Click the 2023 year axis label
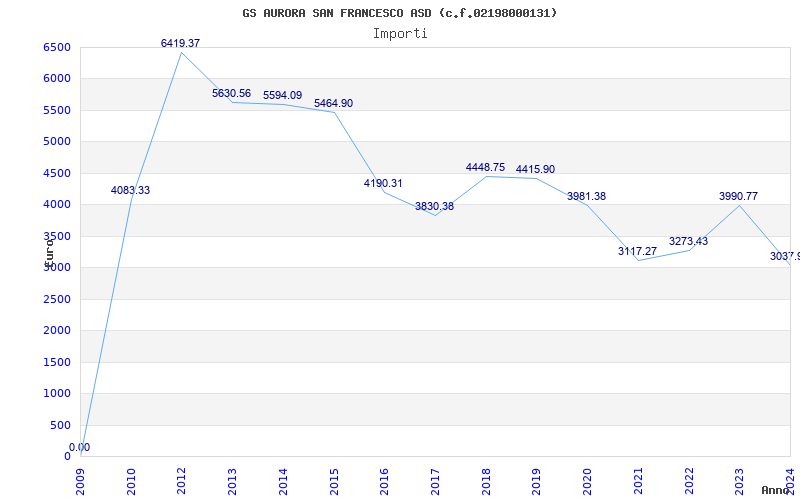The width and height of the screenshot is (800, 500). (739, 482)
